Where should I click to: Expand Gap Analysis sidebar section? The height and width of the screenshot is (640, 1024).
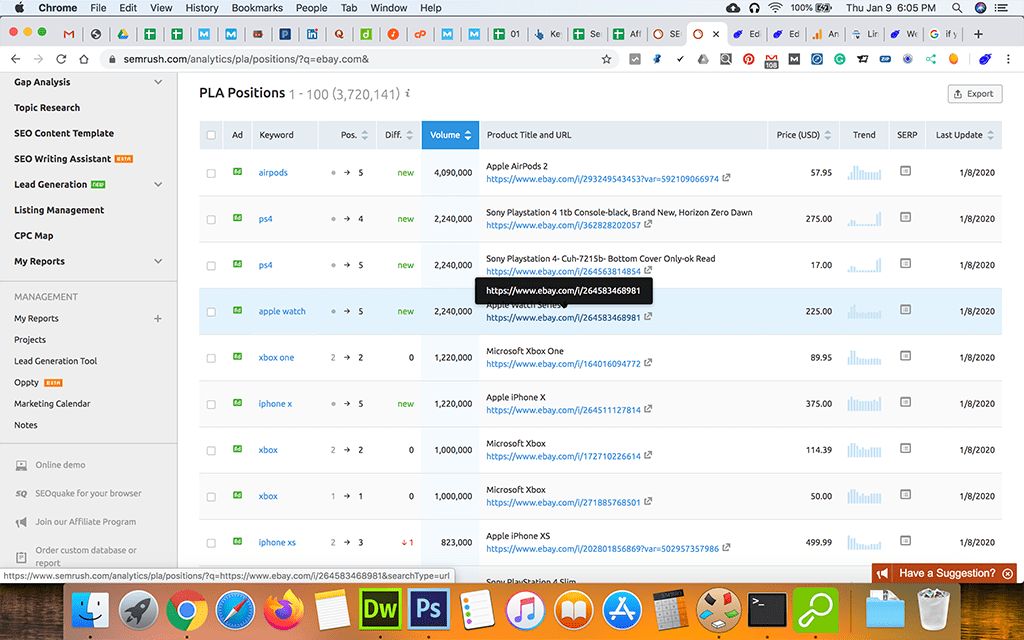point(157,82)
